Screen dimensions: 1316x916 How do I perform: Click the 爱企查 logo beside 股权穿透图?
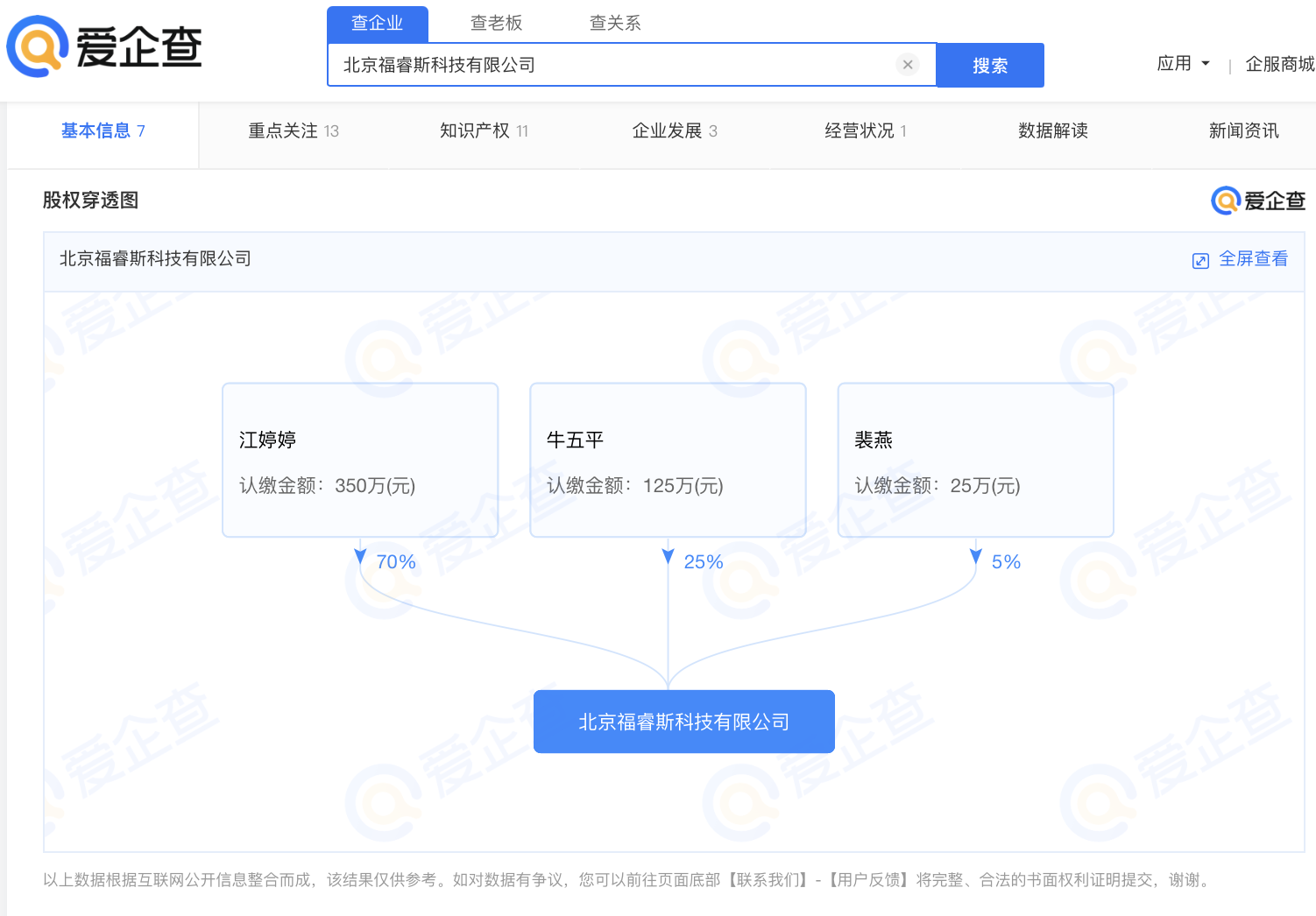[1258, 201]
